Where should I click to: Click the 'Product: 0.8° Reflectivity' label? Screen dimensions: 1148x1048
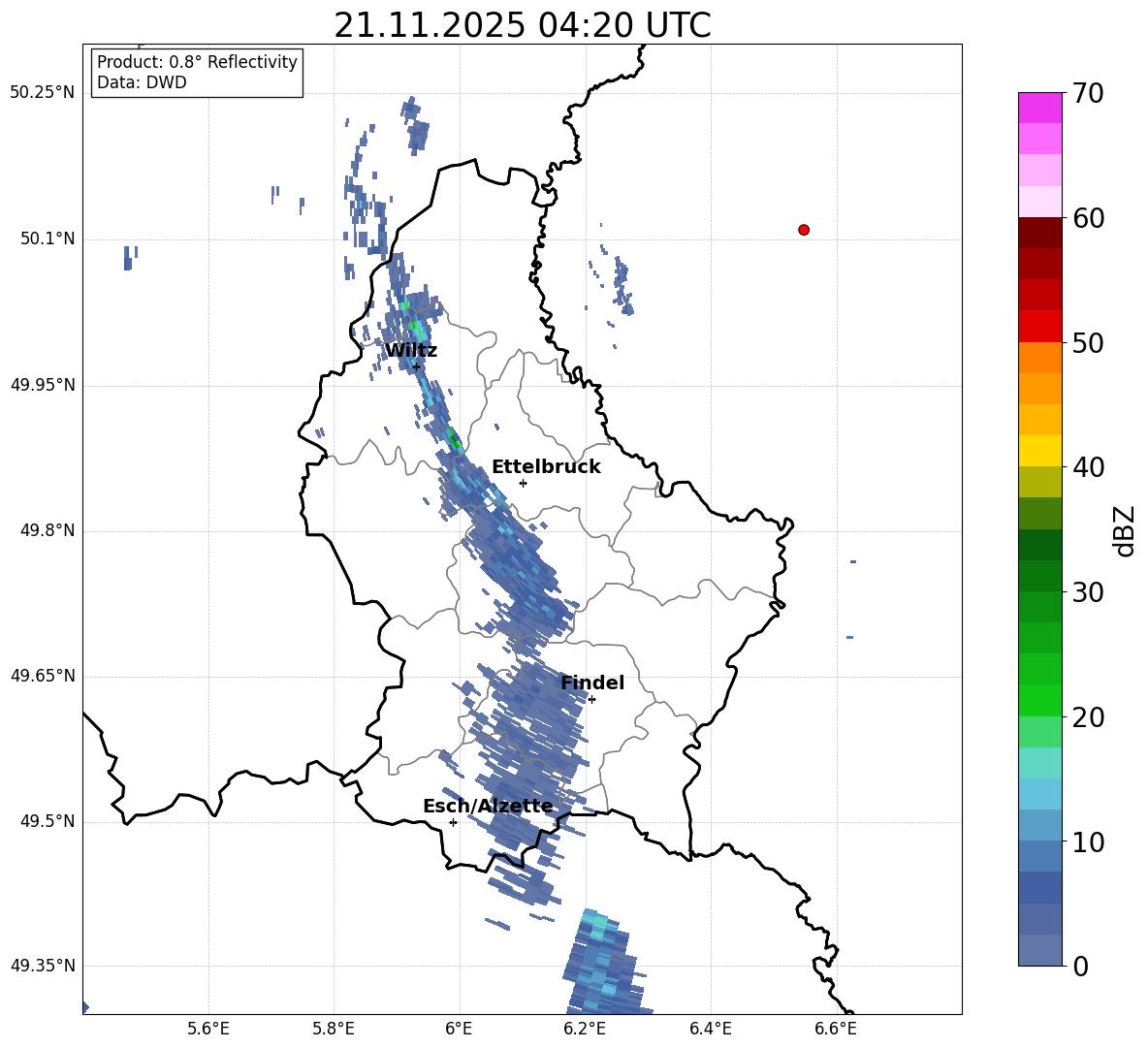[x=197, y=61]
